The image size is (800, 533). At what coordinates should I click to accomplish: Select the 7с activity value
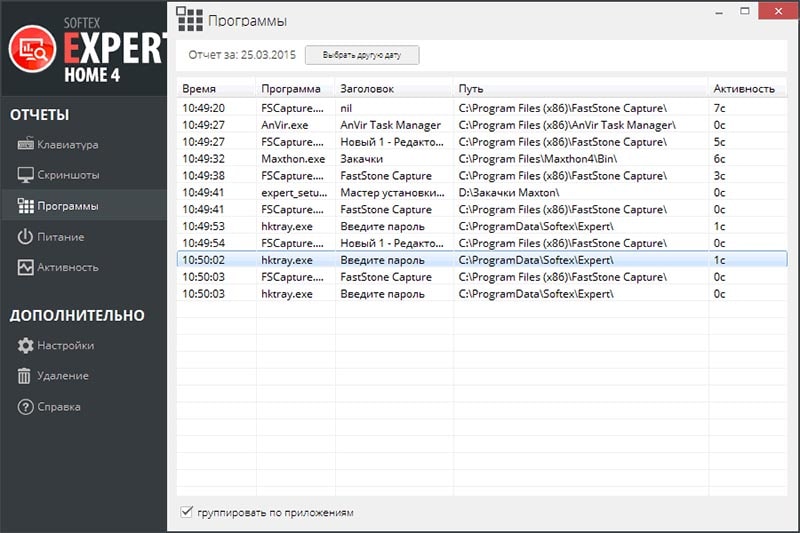tap(719, 108)
